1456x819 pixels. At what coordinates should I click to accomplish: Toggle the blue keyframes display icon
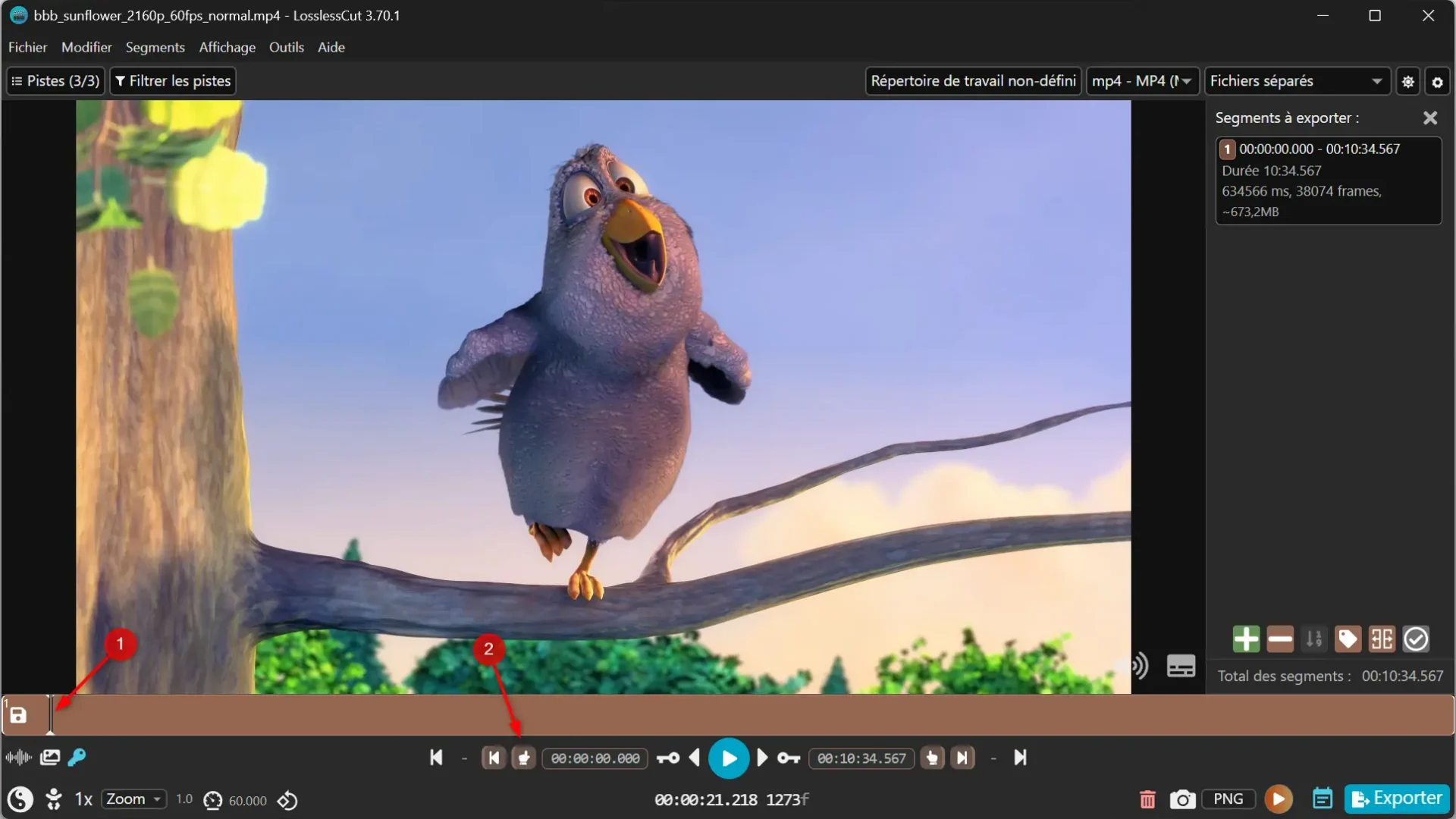pos(77,758)
